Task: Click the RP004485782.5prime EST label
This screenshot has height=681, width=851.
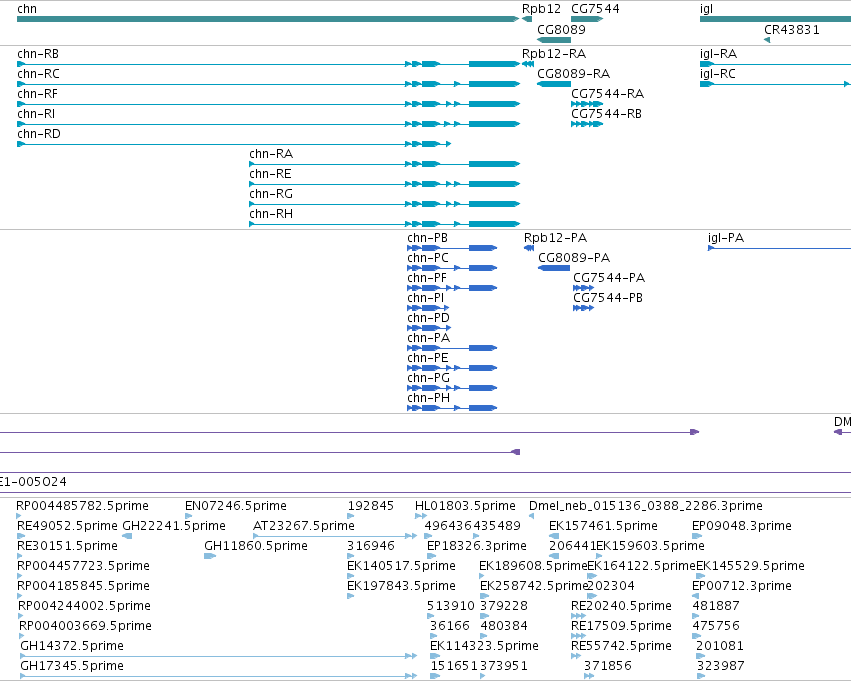Action: [x=82, y=506]
